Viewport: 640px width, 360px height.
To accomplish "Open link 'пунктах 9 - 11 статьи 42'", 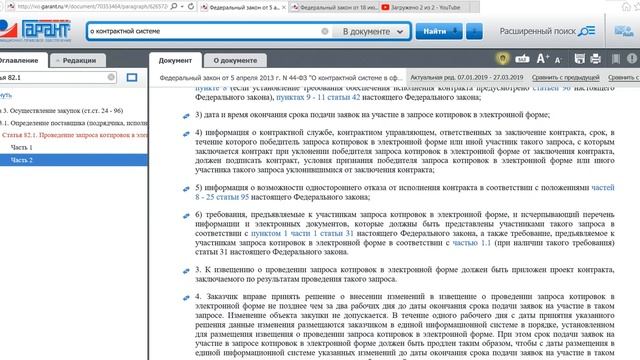I will tap(318, 97).
